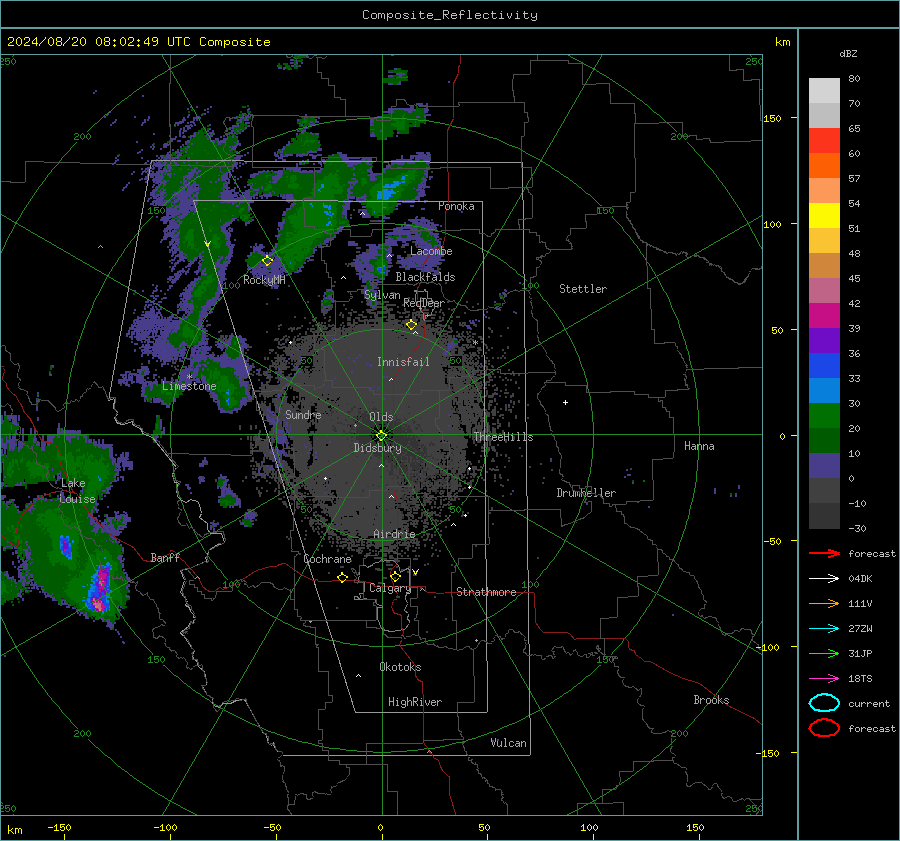
Task: Click the white plus marker west of Hanna
Action: click(565, 402)
